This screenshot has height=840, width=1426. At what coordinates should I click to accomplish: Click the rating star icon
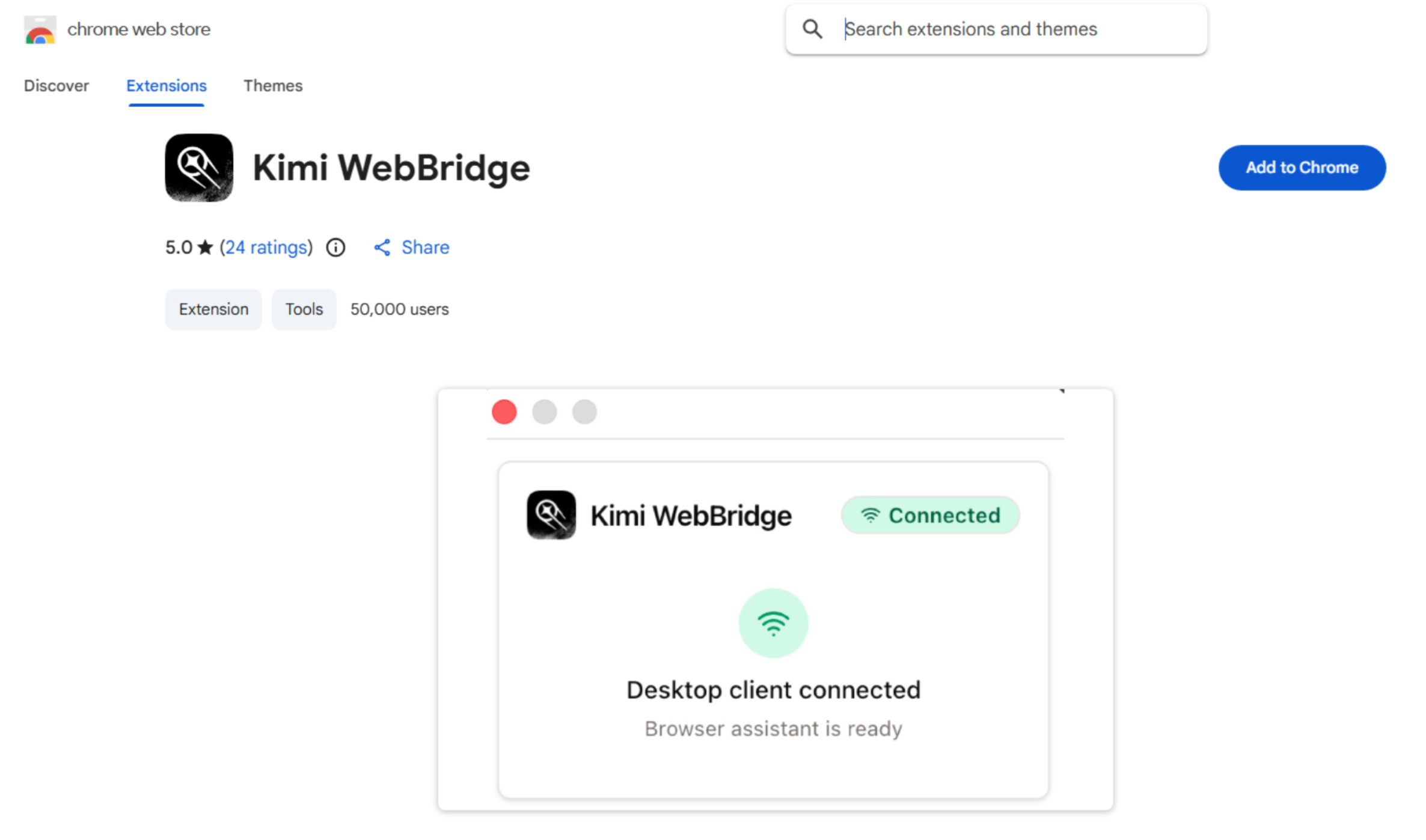205,247
